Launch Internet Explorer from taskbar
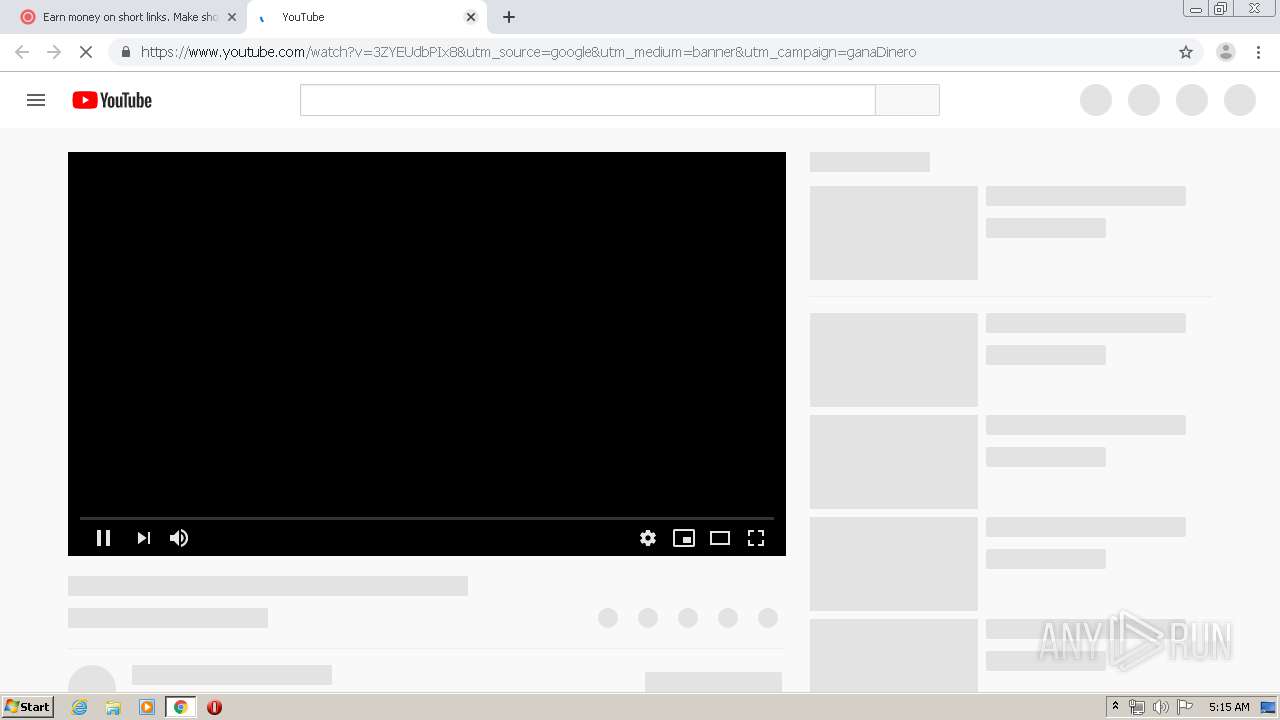The width and height of the screenshot is (1280, 720). (79, 707)
